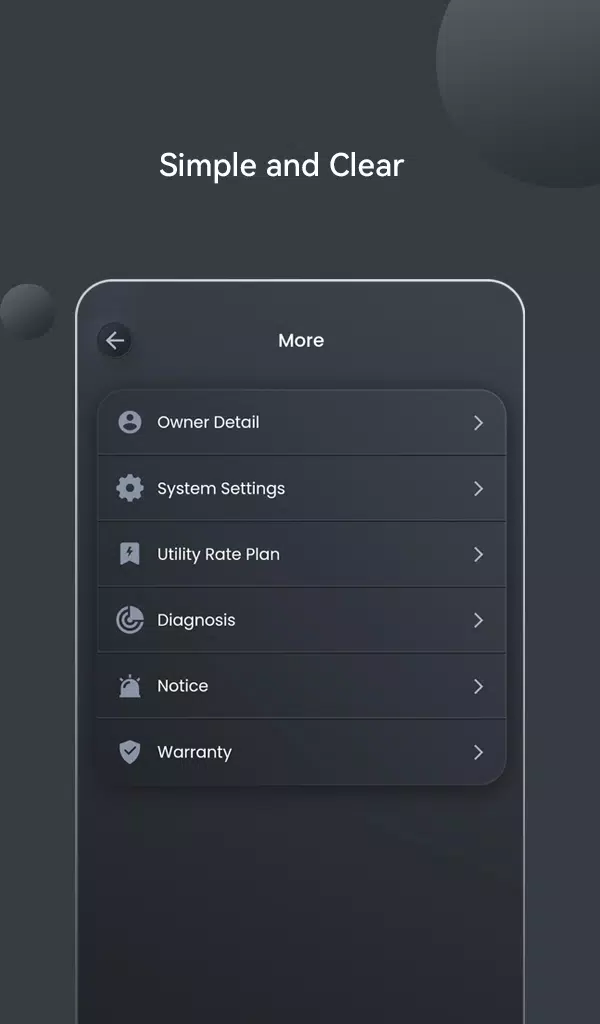Click the System Settings gear icon
600x1024 pixels.
tap(130, 488)
